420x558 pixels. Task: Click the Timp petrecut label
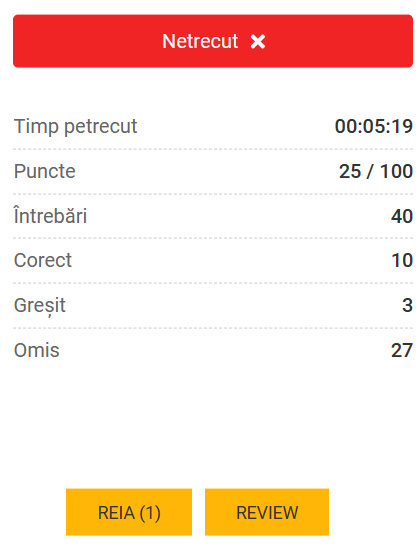point(75,126)
